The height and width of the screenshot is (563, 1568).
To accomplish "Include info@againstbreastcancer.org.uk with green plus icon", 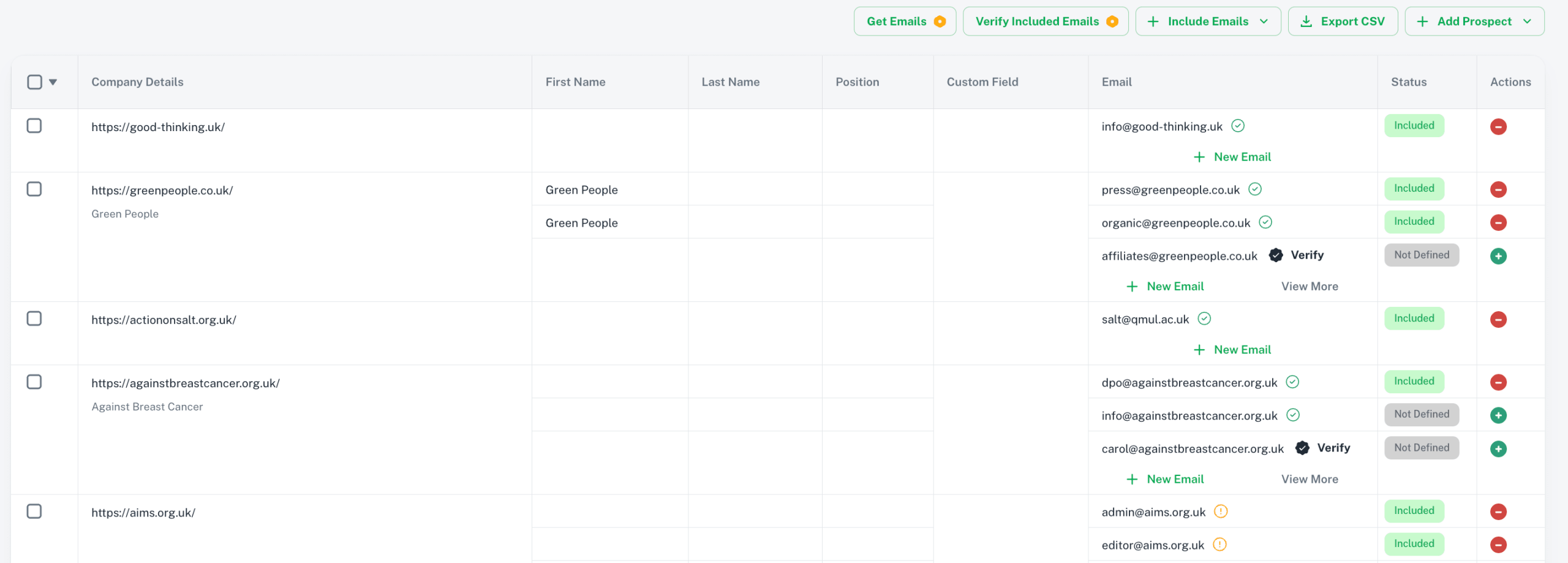I will [1498, 415].
